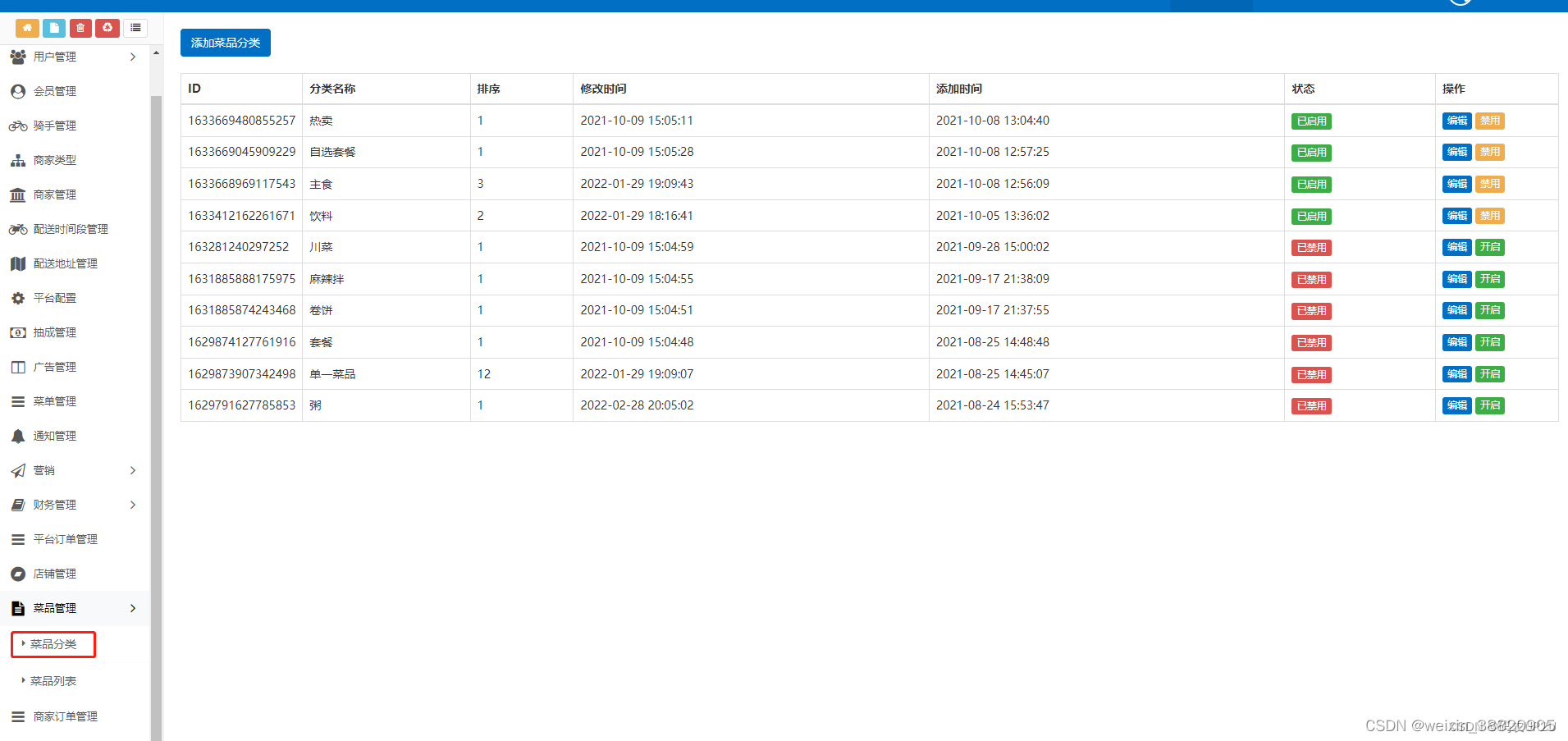
Task: Click the blue document icon in toolbar
Action: coord(53,27)
